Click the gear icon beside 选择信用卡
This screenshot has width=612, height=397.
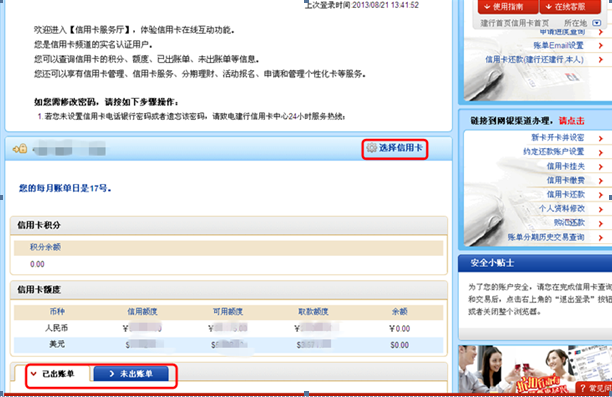click(372, 148)
